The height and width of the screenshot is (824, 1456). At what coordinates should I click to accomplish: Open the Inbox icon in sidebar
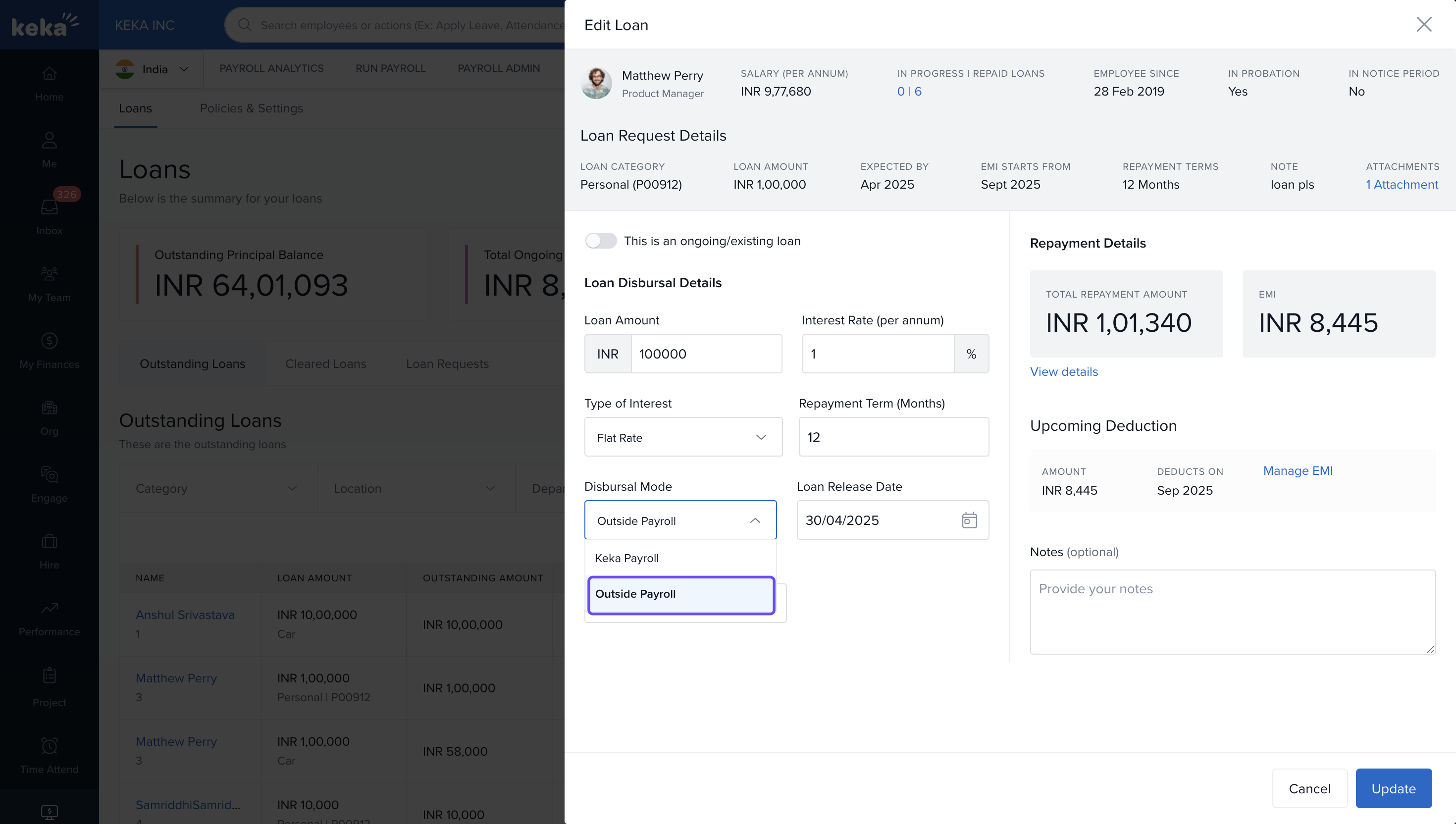pos(49,207)
